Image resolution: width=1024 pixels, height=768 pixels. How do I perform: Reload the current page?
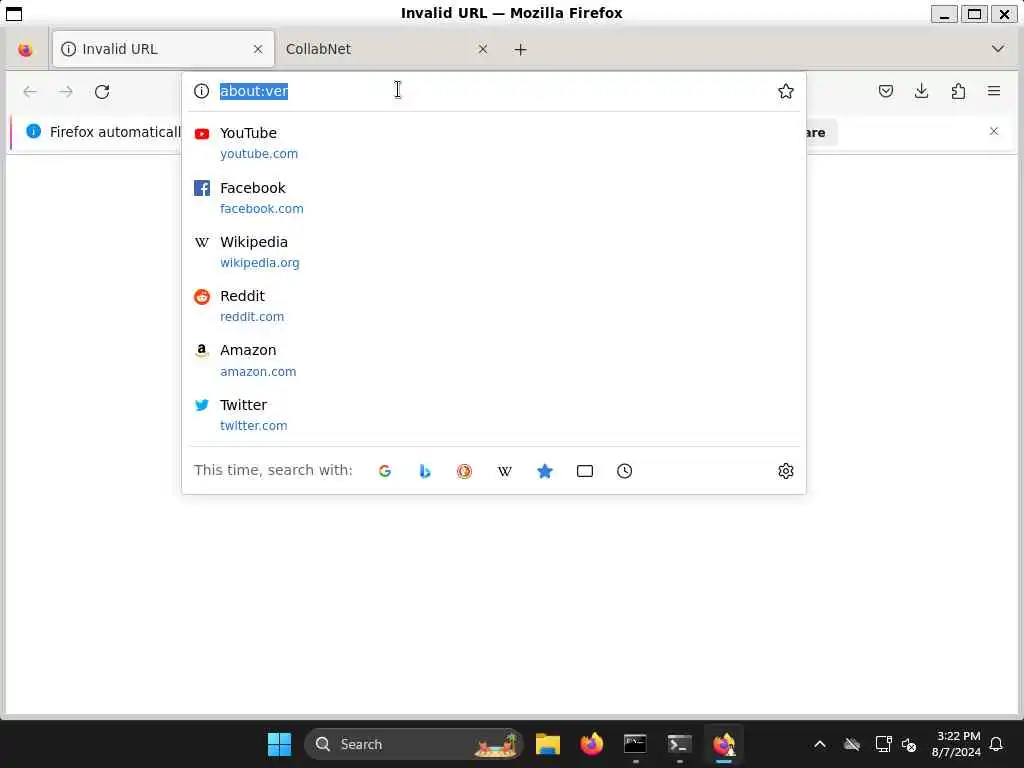102,91
